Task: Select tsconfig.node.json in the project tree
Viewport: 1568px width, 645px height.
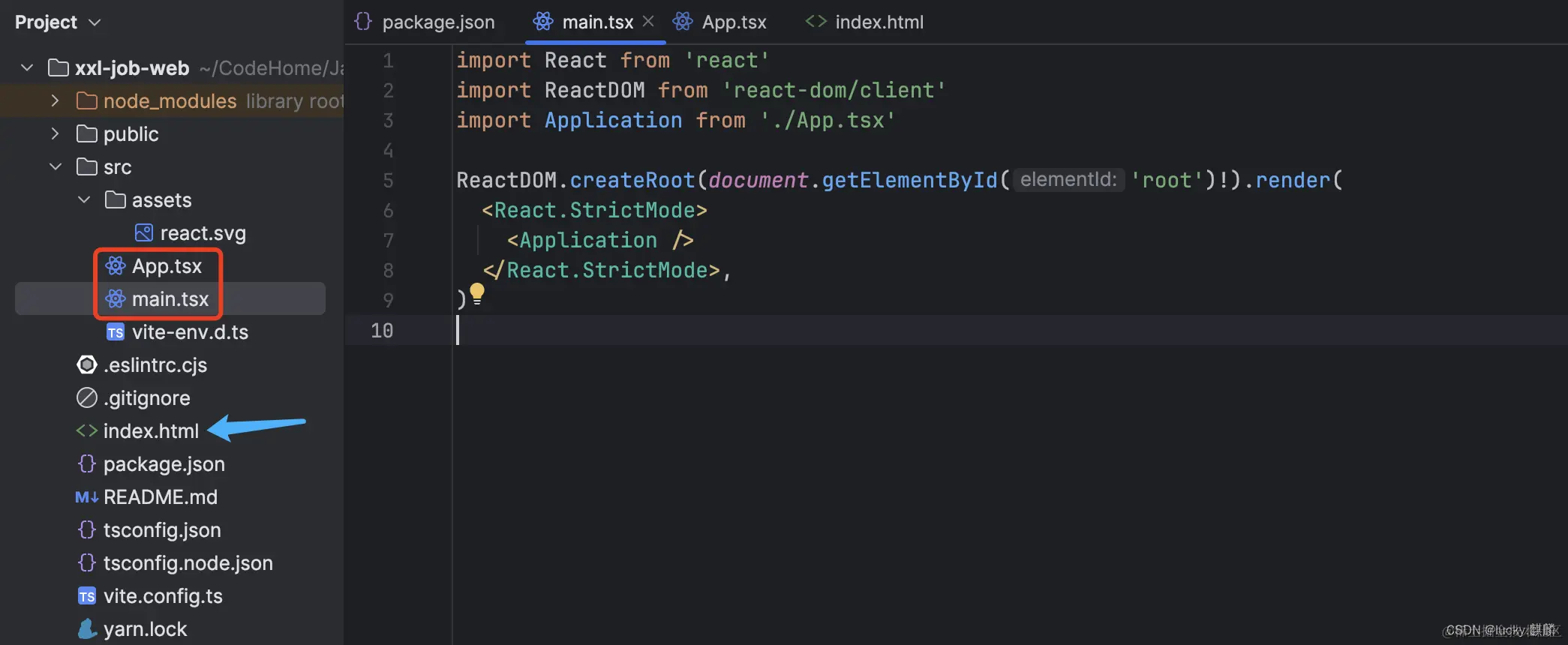Action: [188, 563]
